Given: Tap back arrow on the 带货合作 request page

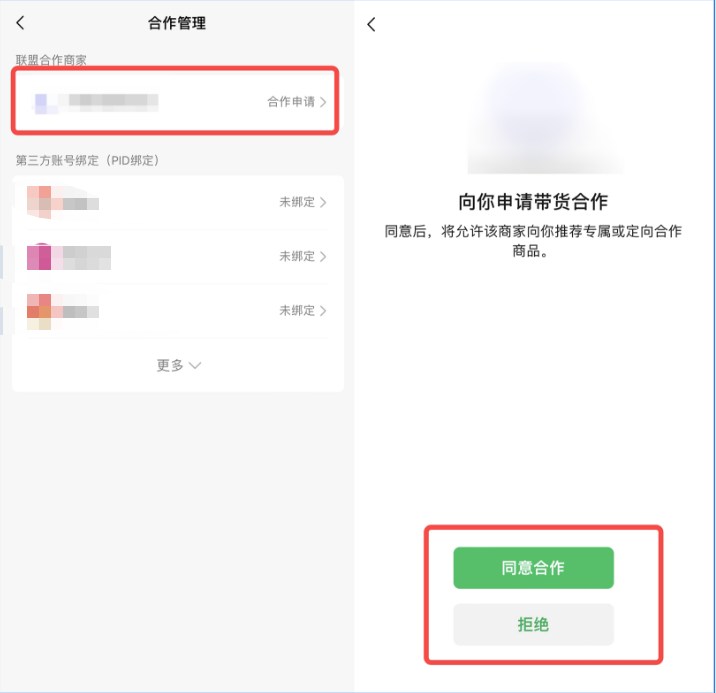Looking at the screenshot, I should click(x=371, y=24).
